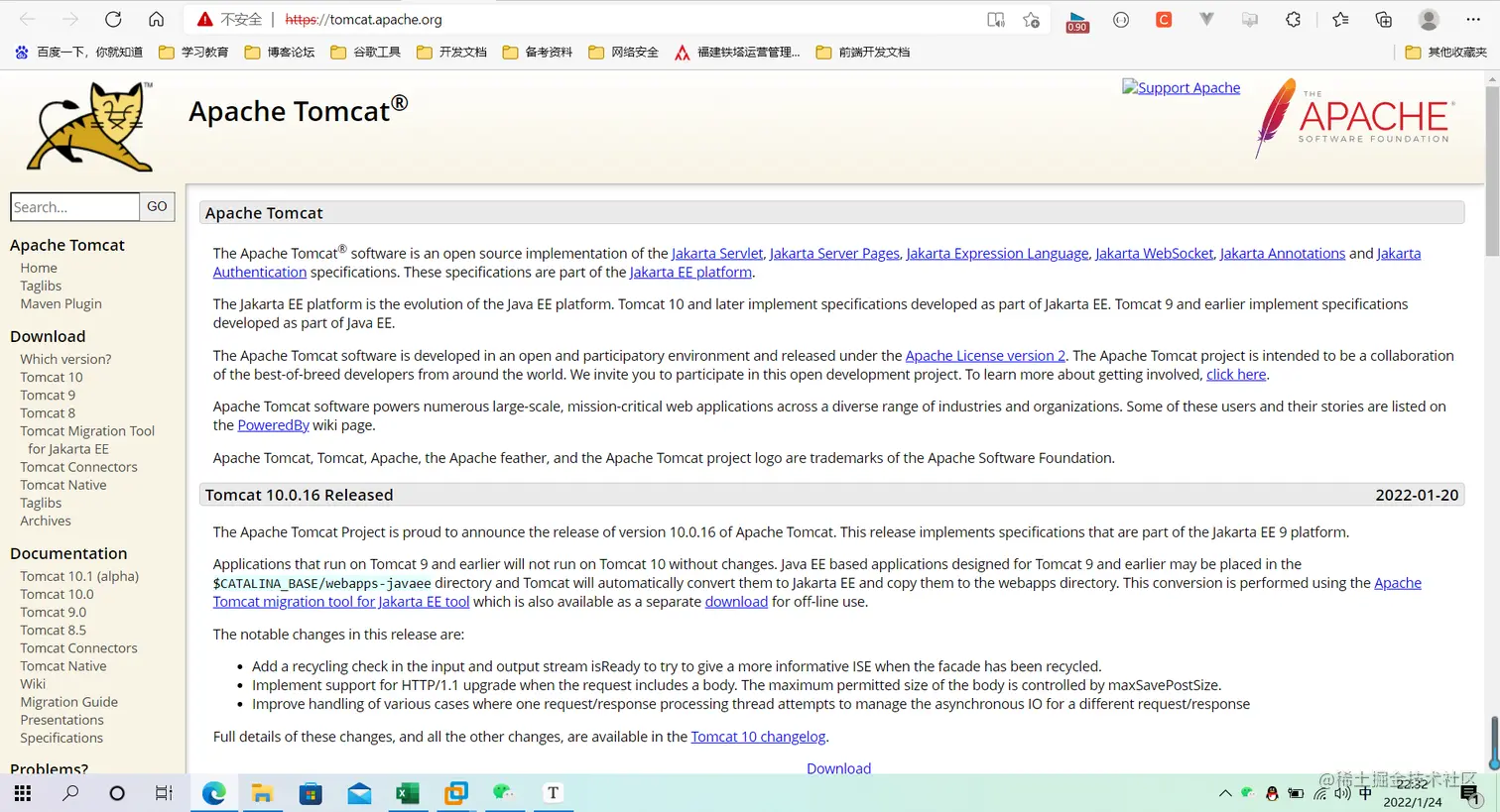Open the 学习教育 bookmarks folder
The image size is (1500, 812).
click(x=193, y=53)
